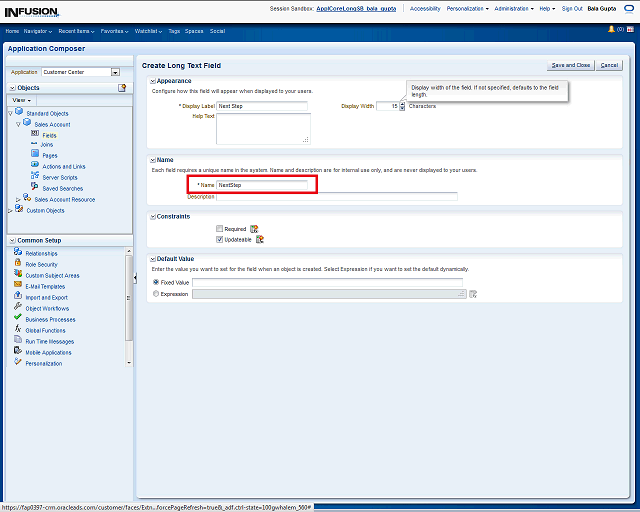Open Role Security in Common Setup

point(41,264)
